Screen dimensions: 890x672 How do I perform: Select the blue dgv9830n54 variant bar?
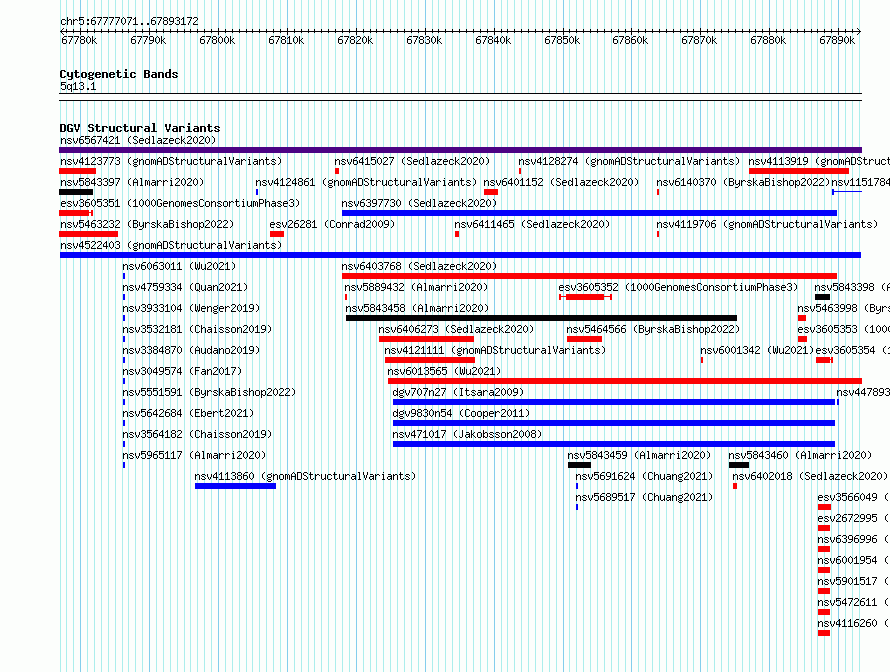pyautogui.click(x=614, y=423)
